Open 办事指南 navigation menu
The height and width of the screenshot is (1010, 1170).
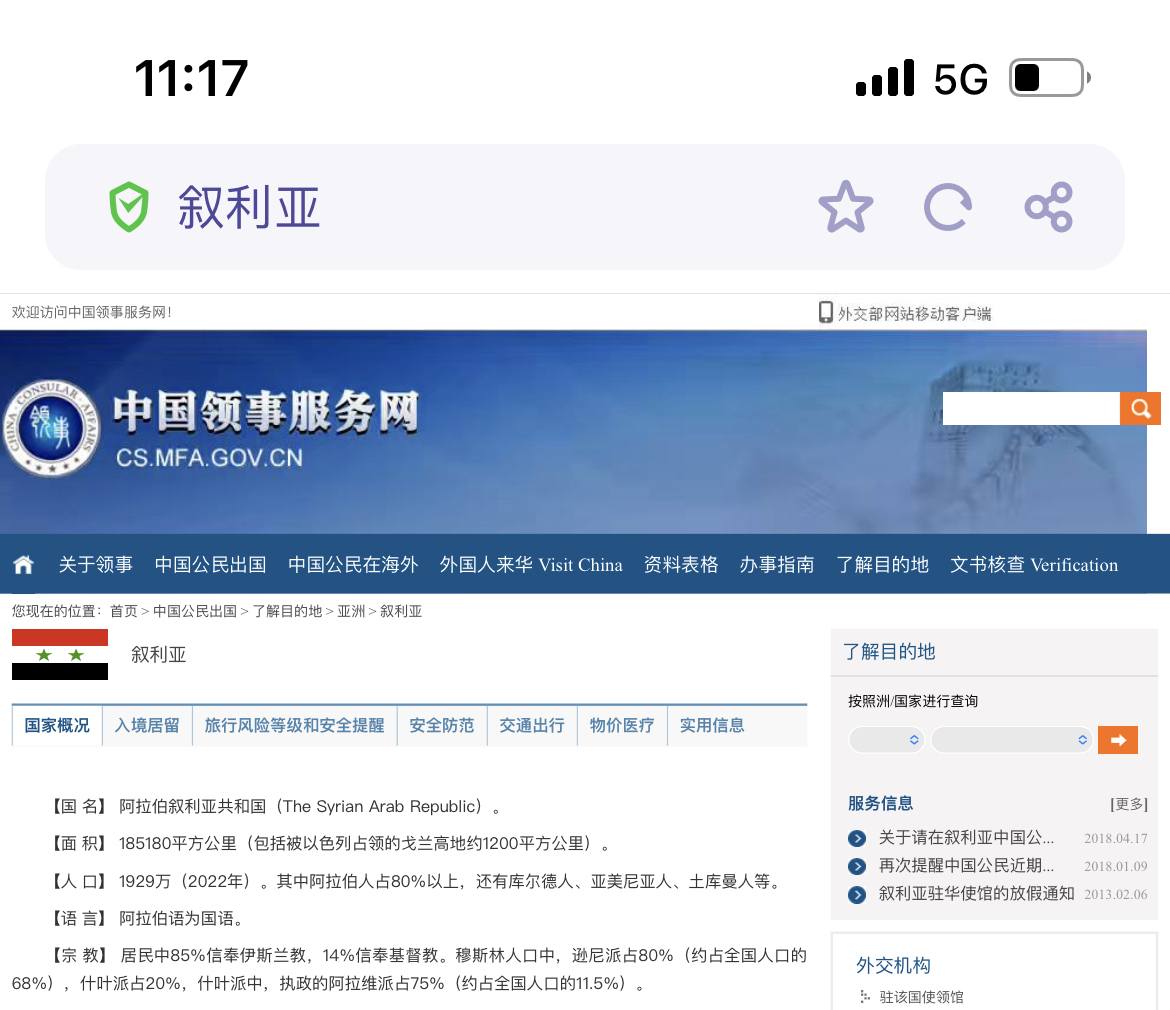[x=777, y=565]
